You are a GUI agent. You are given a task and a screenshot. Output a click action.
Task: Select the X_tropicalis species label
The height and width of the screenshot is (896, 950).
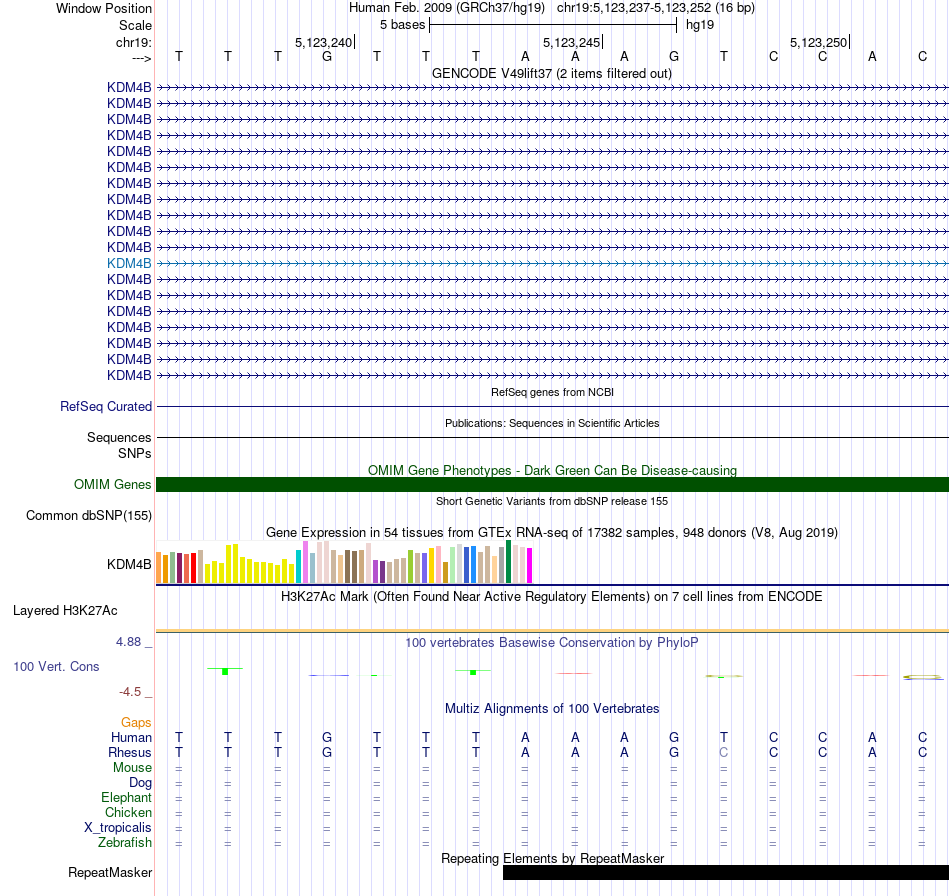tap(118, 828)
